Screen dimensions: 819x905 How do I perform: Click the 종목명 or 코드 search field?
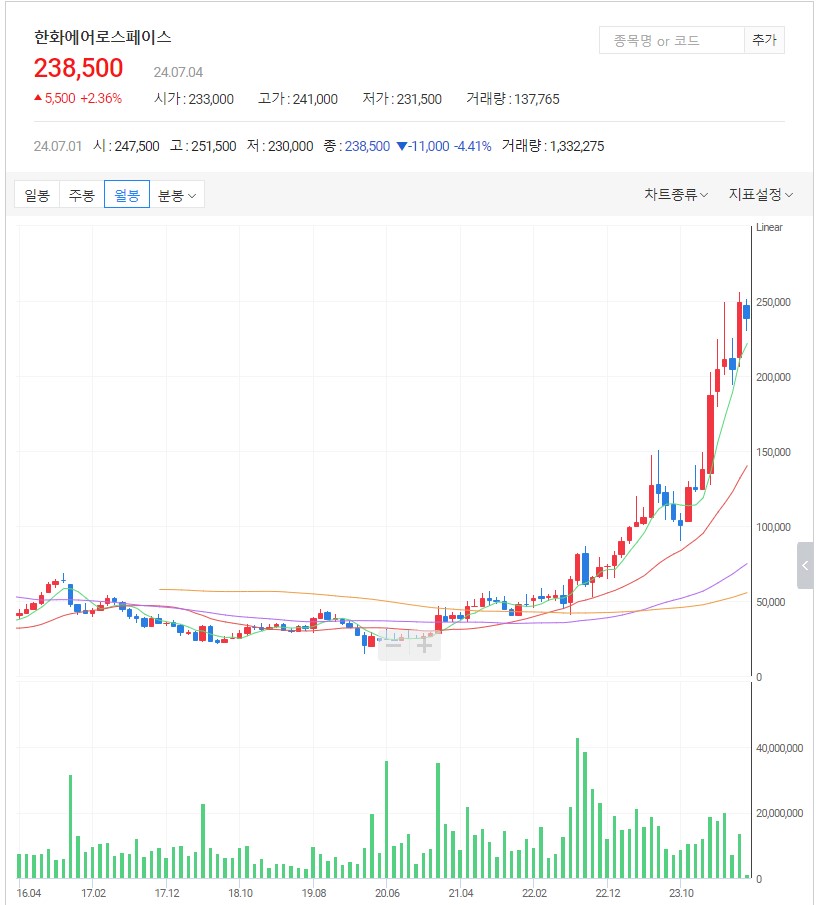pyautogui.click(x=671, y=41)
